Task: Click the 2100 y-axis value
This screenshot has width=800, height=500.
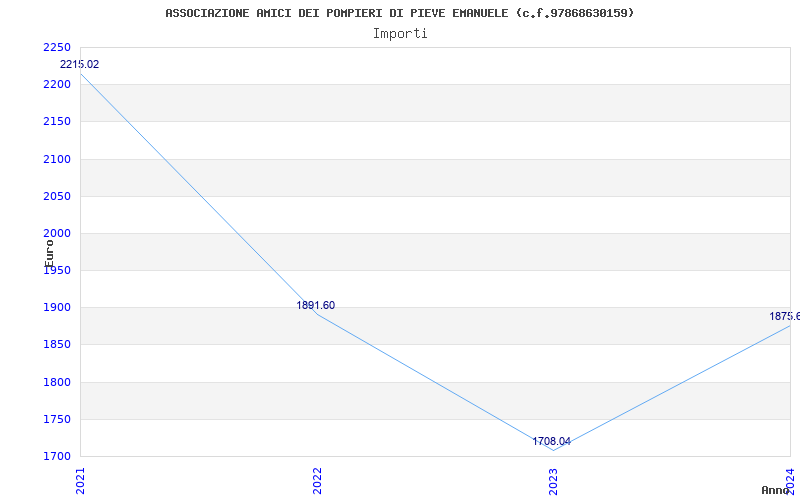Action: click(57, 159)
